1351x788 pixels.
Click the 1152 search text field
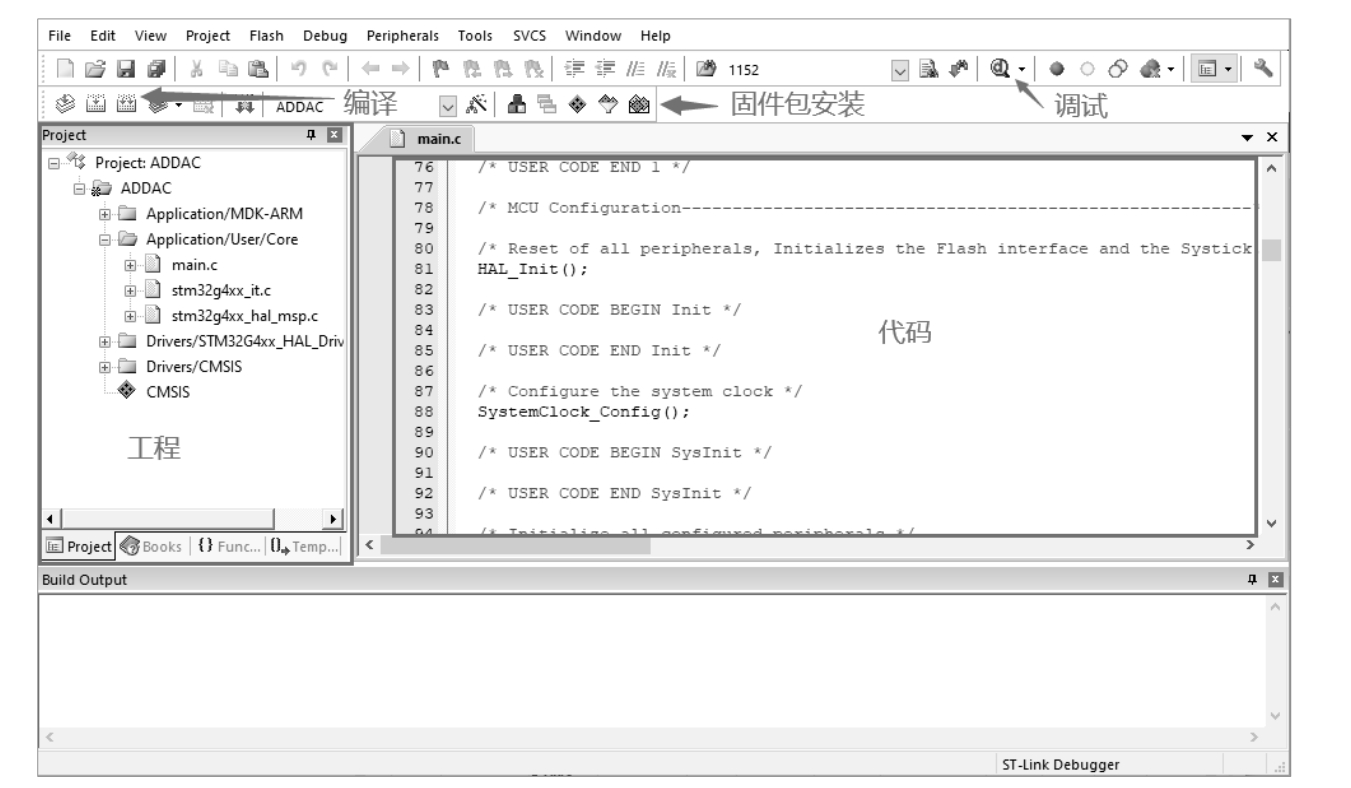pyautogui.click(x=809, y=70)
